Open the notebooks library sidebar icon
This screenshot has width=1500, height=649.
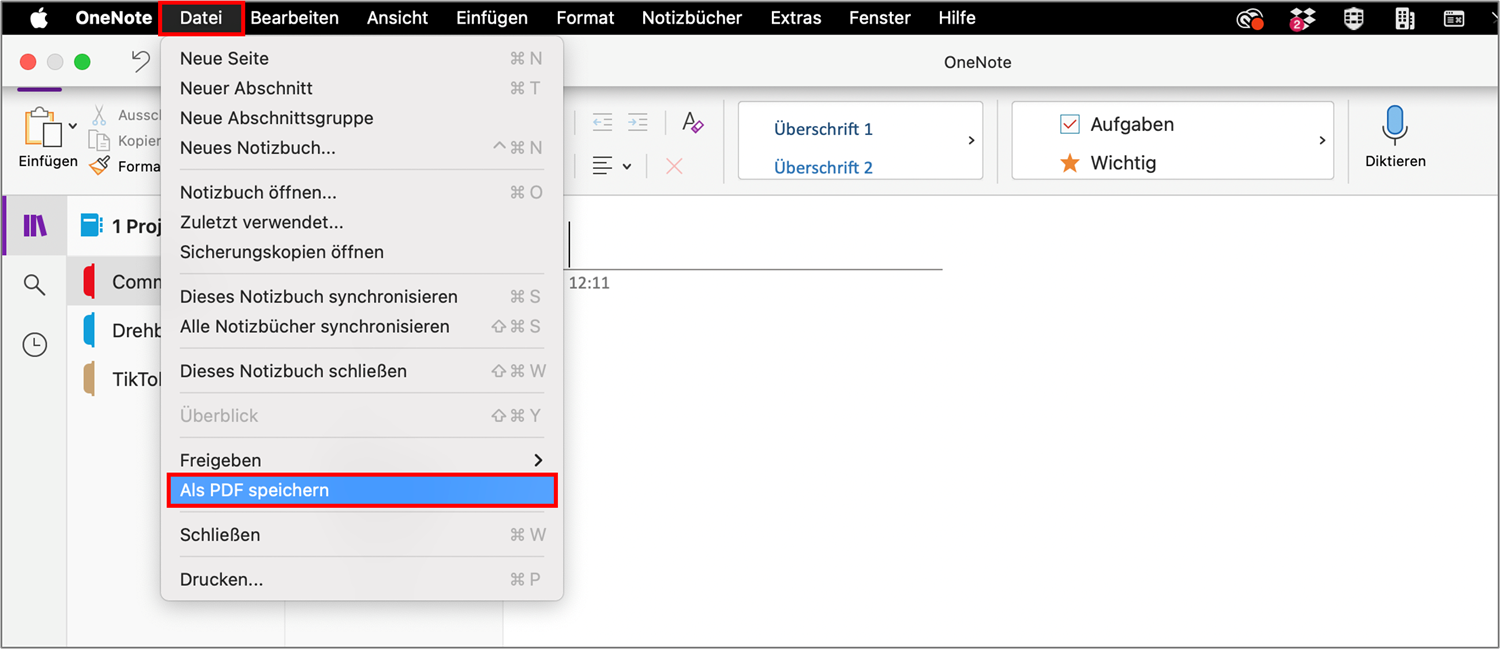(x=35, y=225)
